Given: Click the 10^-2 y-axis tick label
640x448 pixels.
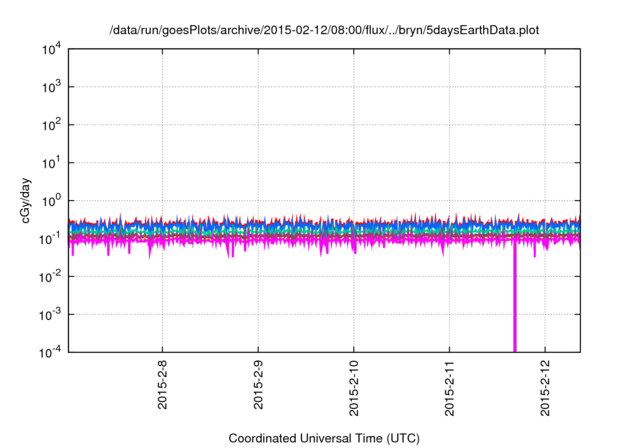Looking at the screenshot, I should pyautogui.click(x=50, y=277).
